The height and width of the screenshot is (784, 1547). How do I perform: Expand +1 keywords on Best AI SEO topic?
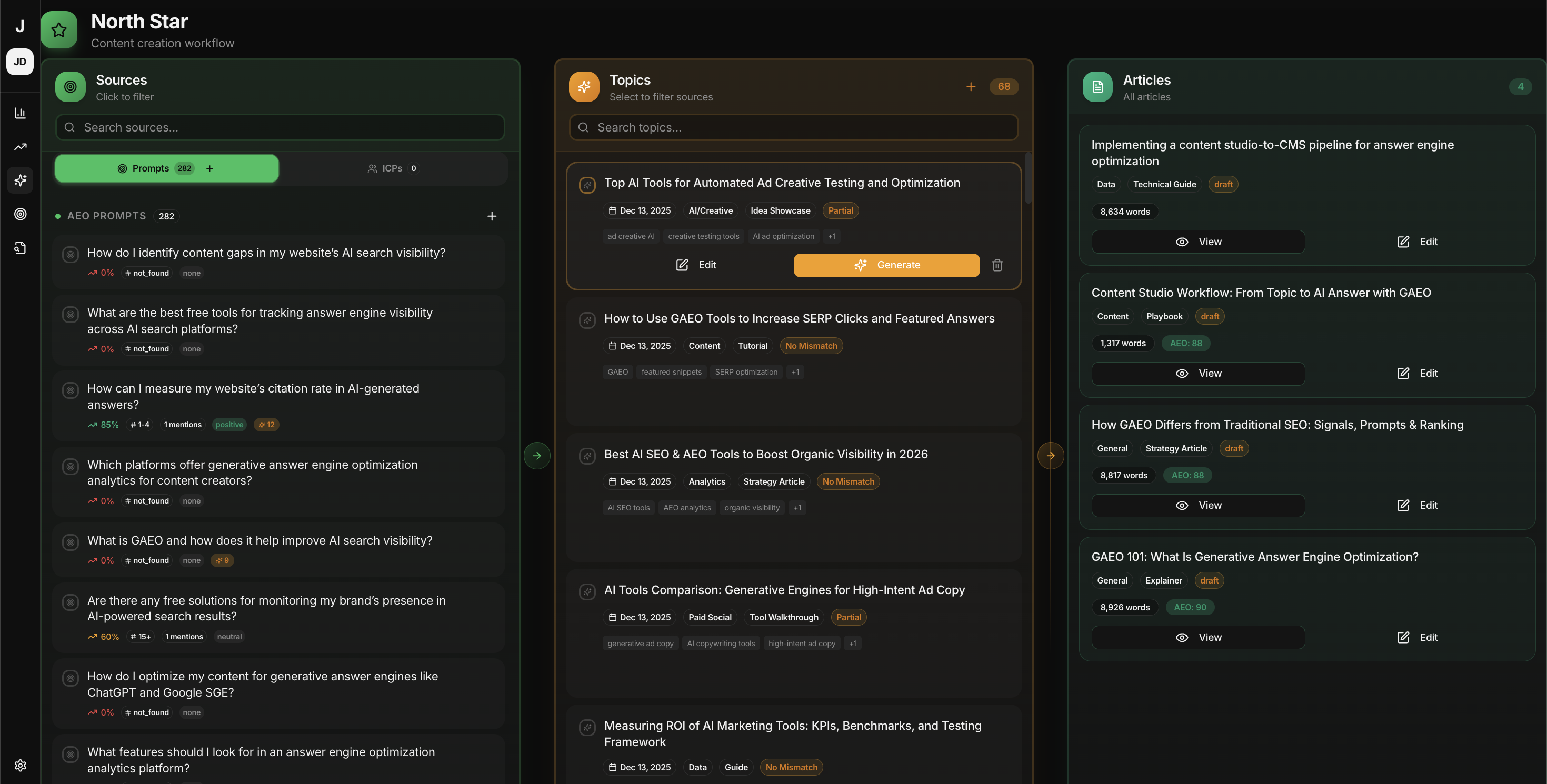tap(797, 508)
